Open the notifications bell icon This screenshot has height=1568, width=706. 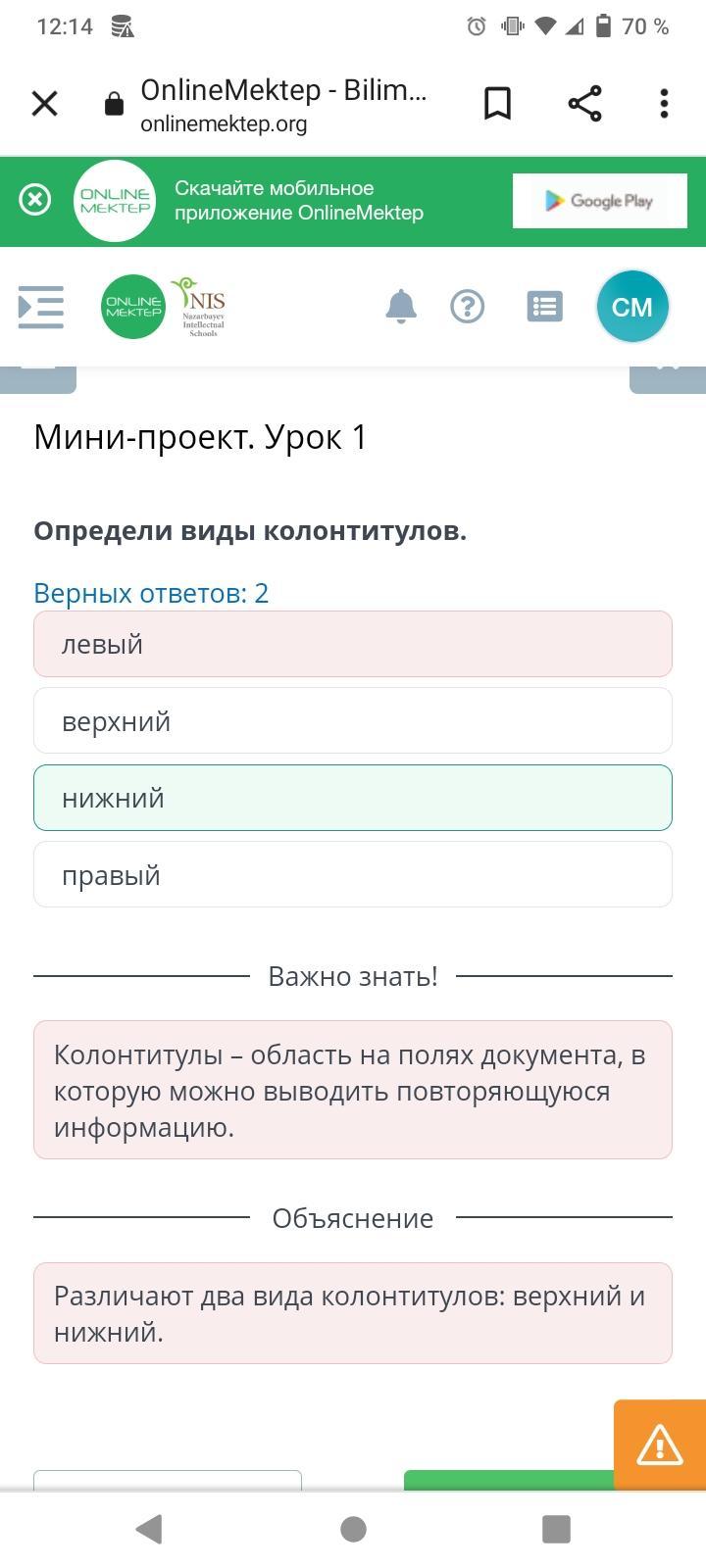(400, 307)
